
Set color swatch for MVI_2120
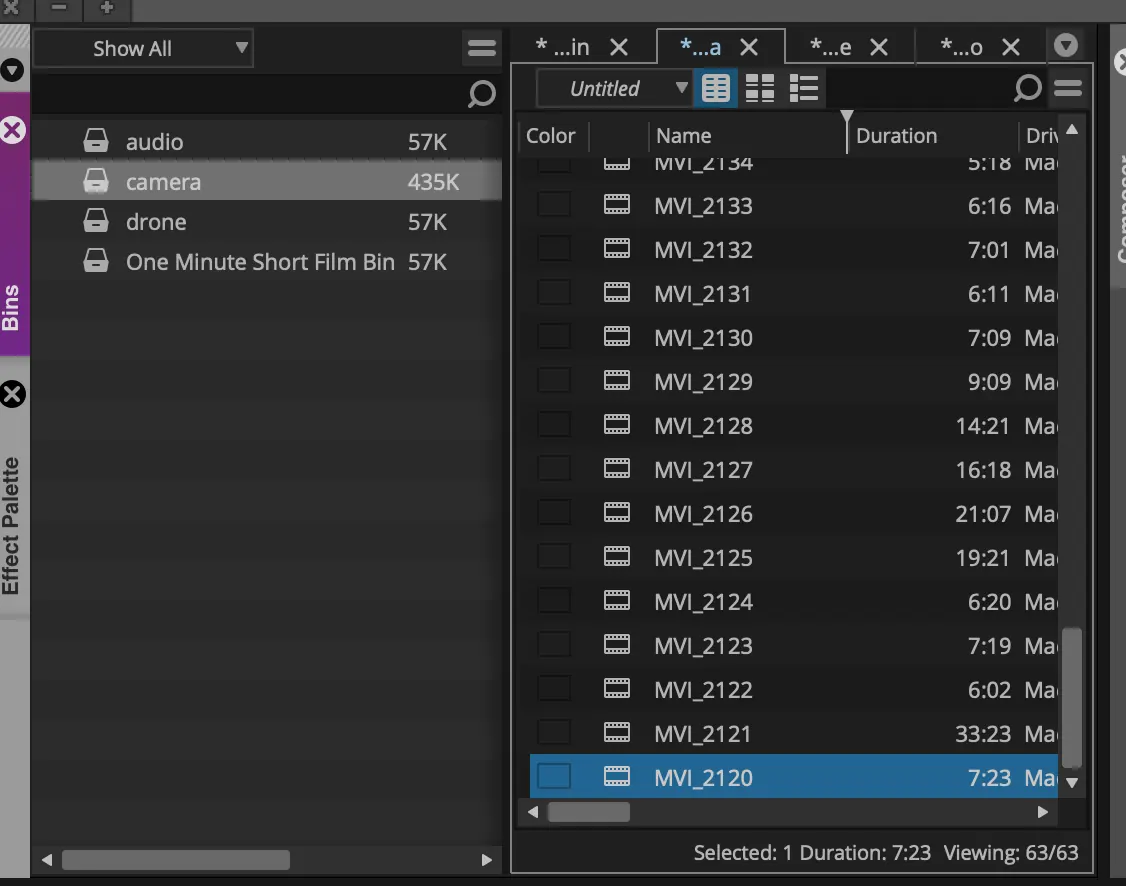click(x=554, y=777)
